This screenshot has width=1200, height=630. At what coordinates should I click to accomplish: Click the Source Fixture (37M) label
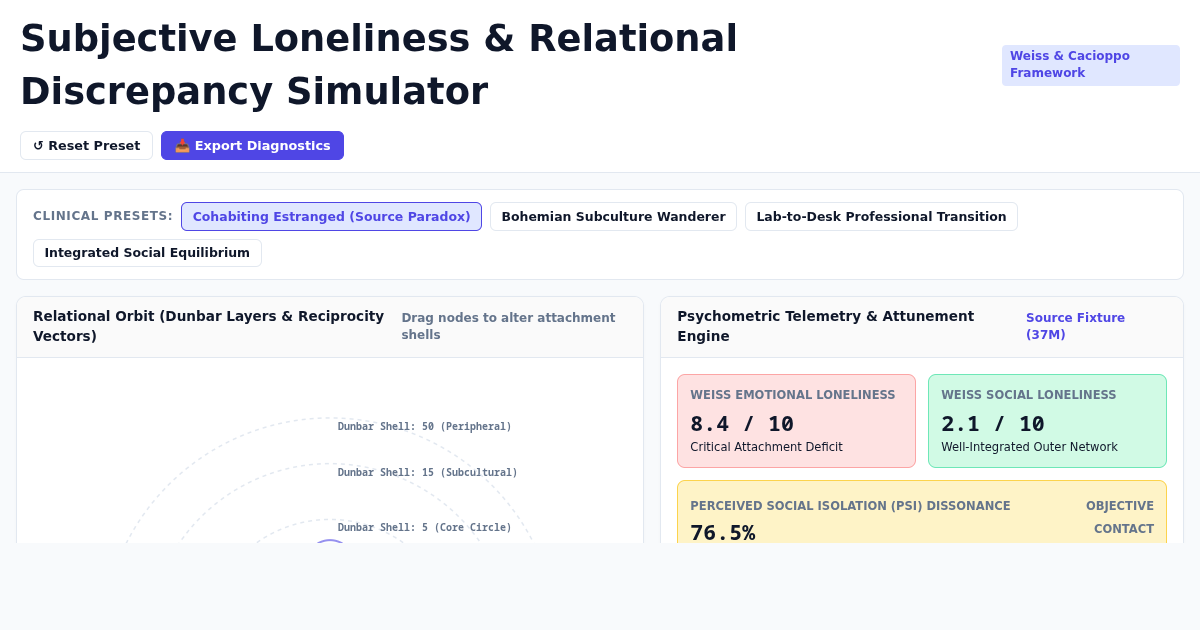[1075, 326]
